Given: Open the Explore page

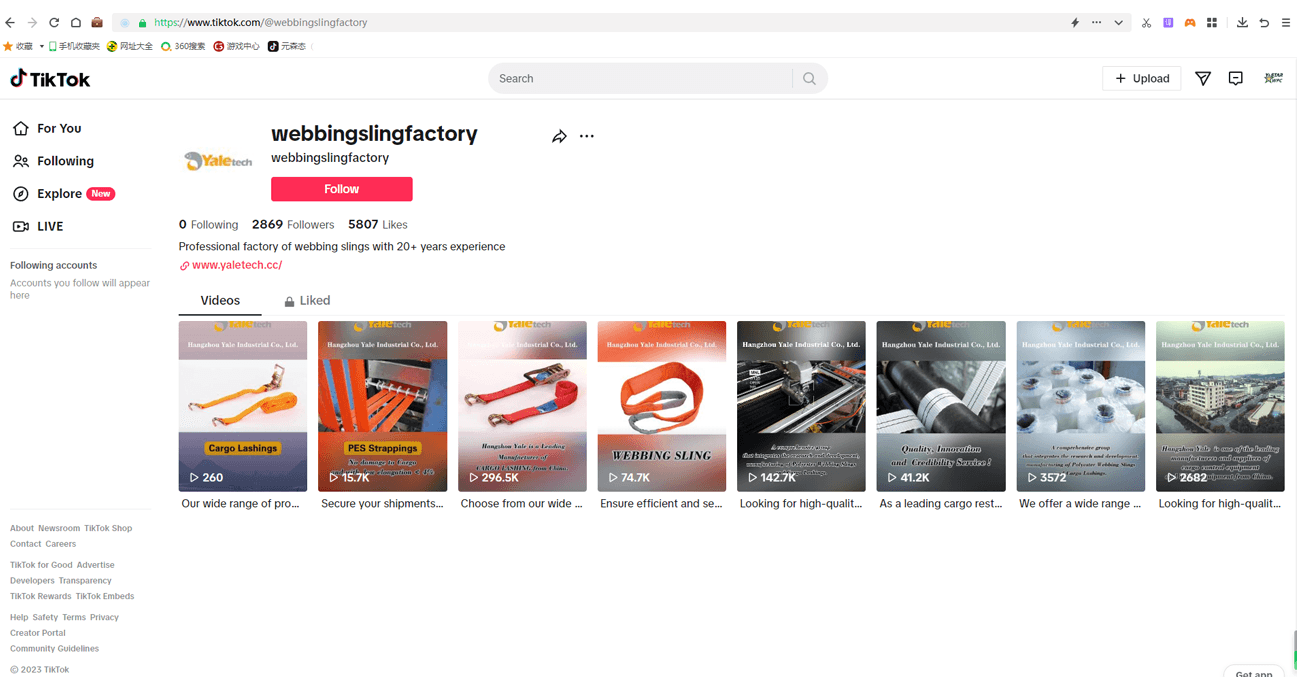Looking at the screenshot, I should point(60,194).
